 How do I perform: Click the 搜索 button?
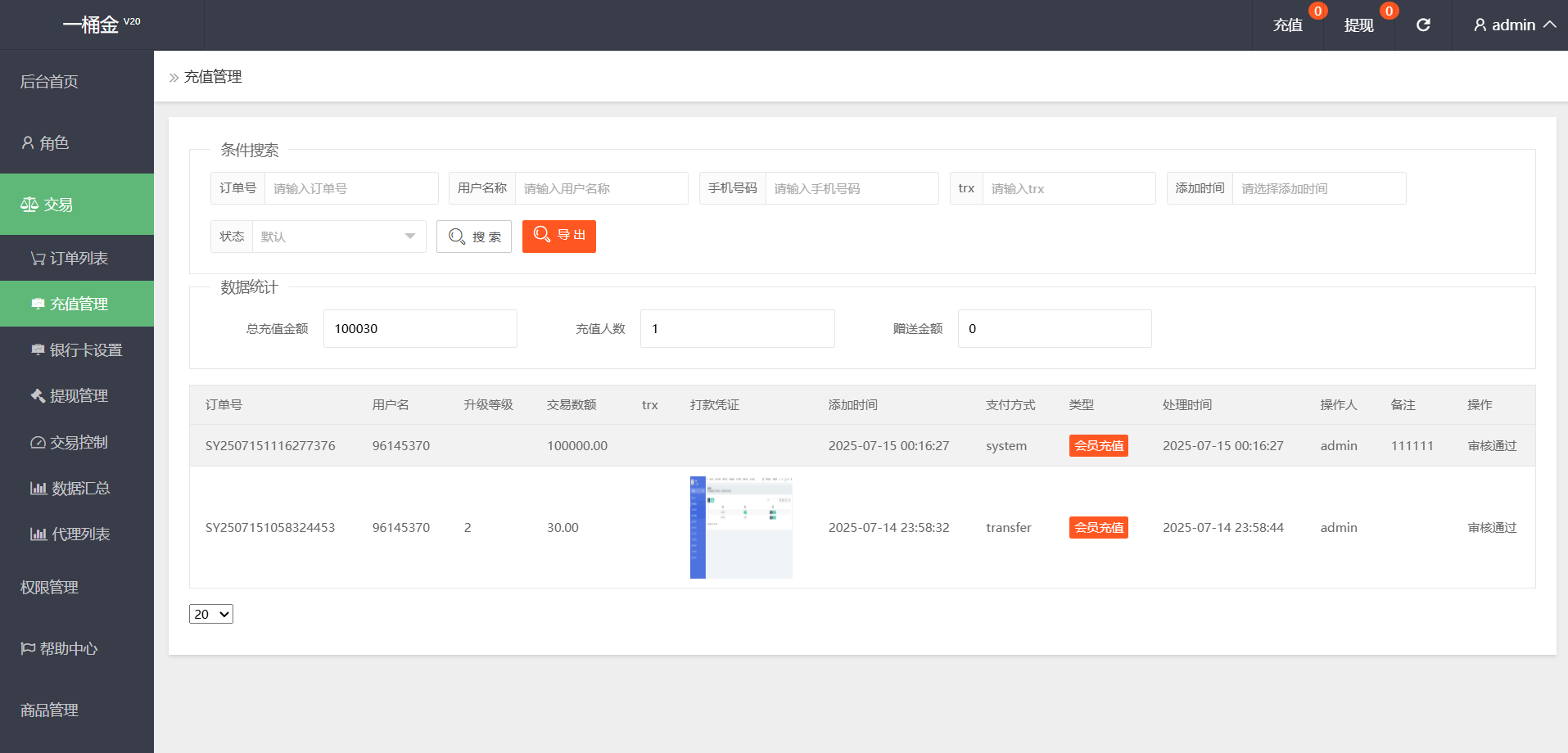pyautogui.click(x=474, y=237)
